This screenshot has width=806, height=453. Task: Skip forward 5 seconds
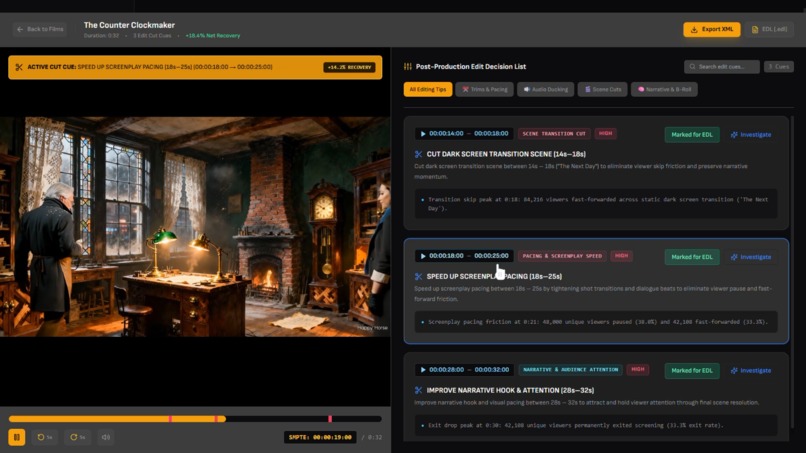coord(78,437)
